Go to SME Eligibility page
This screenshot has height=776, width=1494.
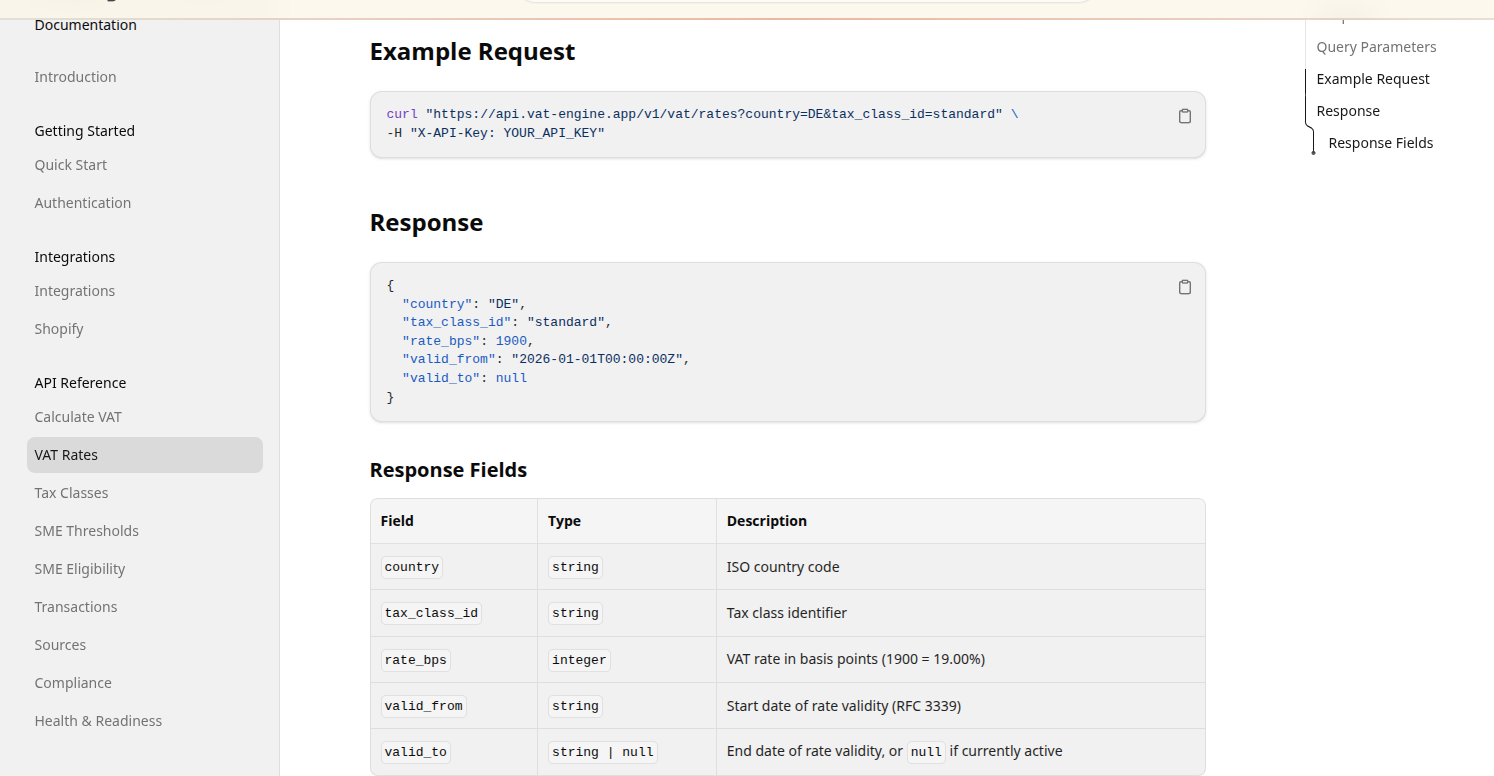[x=80, y=569]
